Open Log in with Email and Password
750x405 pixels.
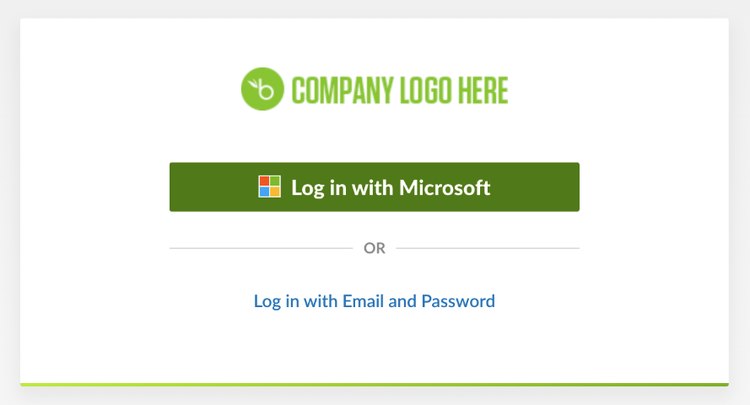375,301
